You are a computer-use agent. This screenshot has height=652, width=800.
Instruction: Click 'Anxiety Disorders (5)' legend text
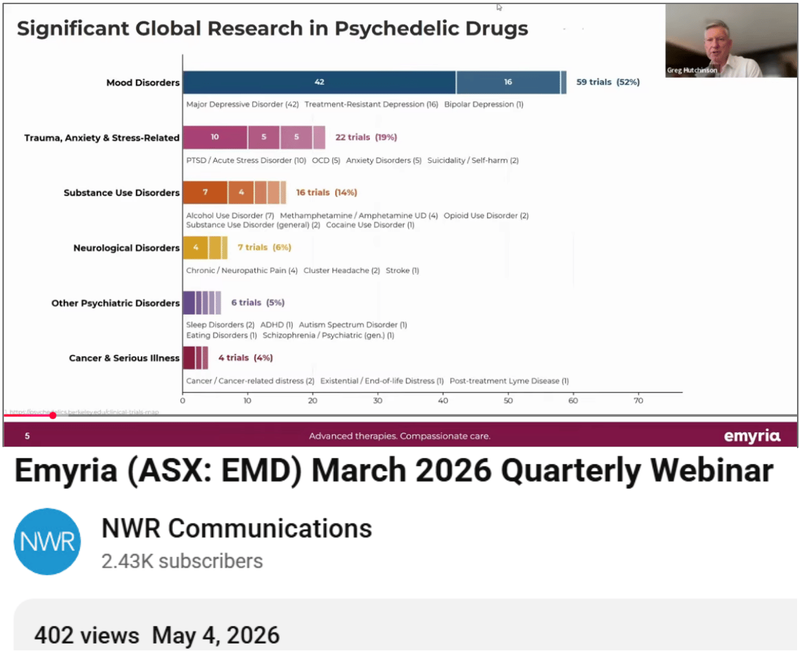click(384, 160)
